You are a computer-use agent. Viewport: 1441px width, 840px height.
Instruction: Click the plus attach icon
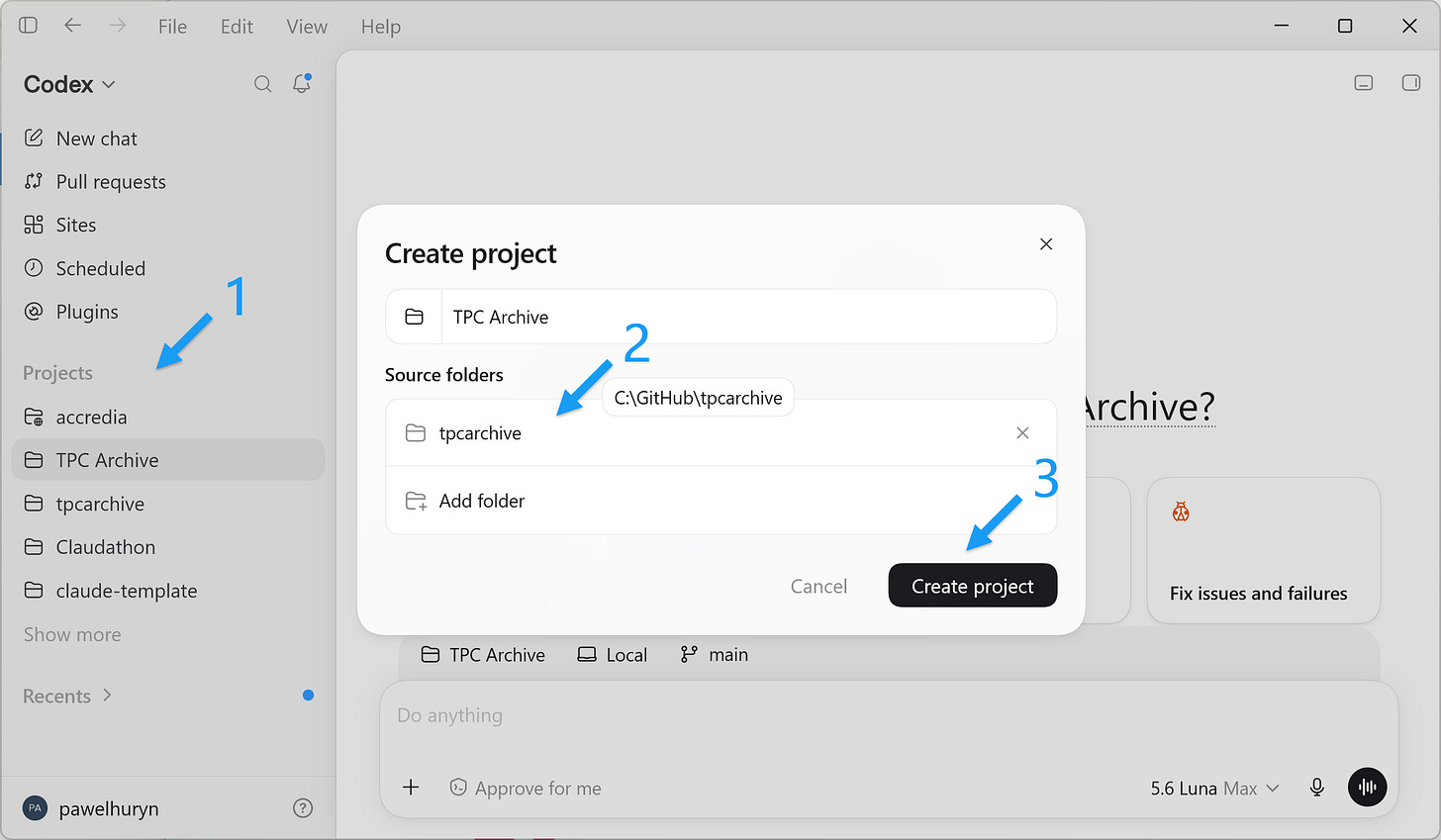(411, 788)
